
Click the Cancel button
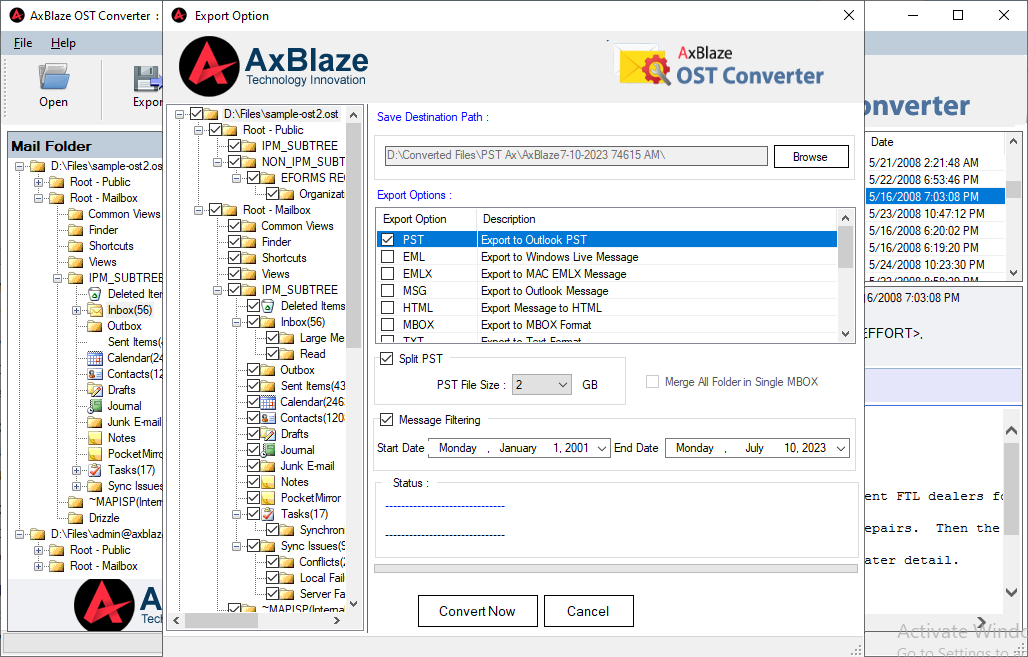coord(588,611)
